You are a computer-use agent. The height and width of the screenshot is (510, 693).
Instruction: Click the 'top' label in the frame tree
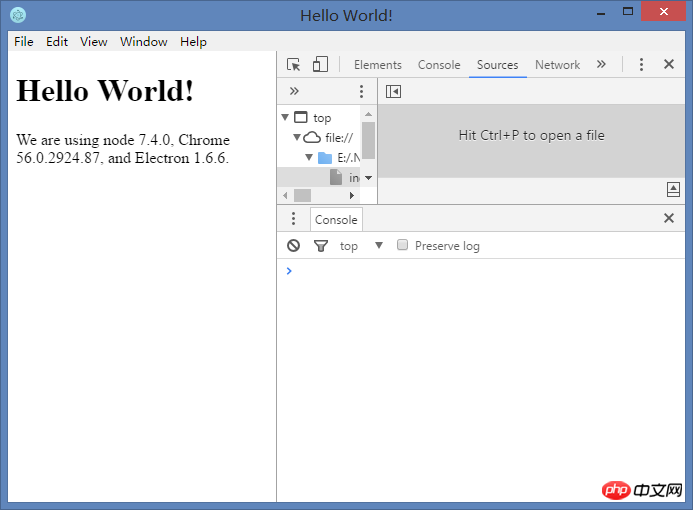coord(322,118)
